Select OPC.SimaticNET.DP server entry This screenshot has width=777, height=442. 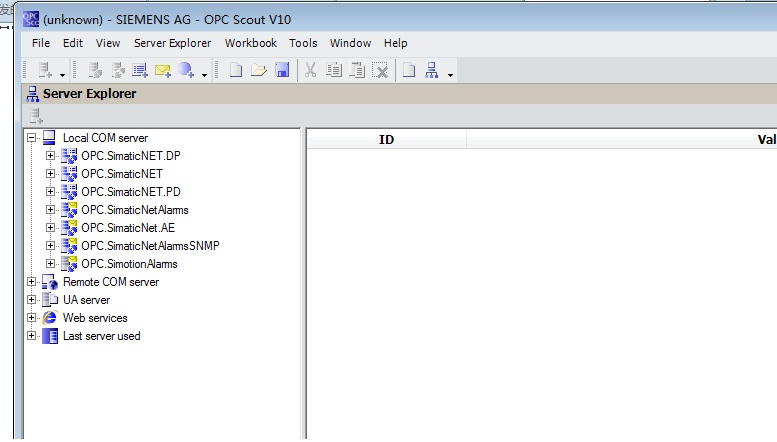coord(131,156)
